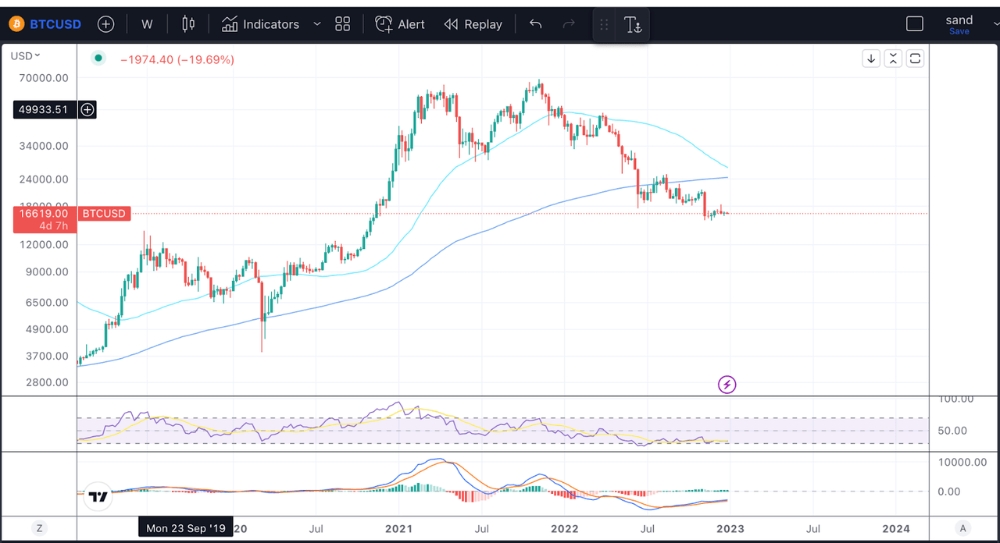Open the USD currency dropdown
The height and width of the screenshot is (543, 1000).
26,56
